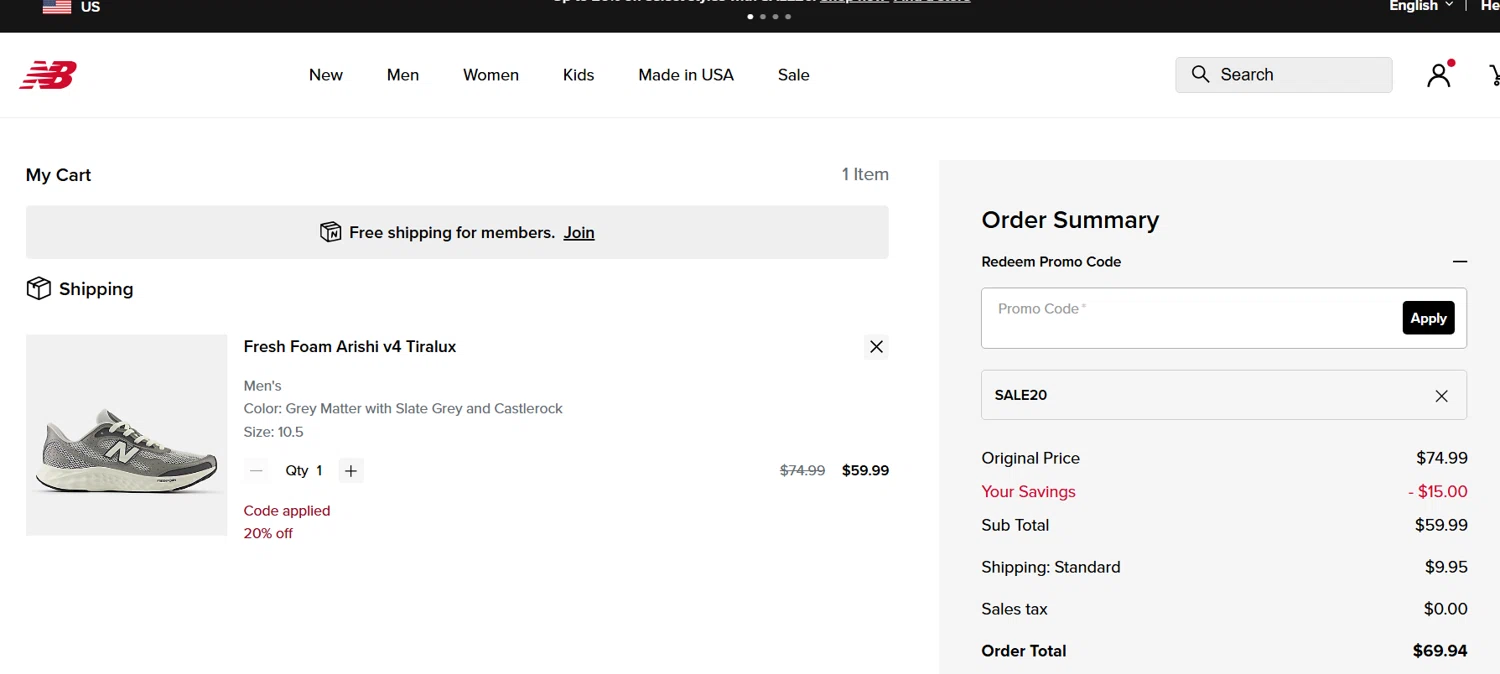Increase shoe quantity with plus button

coord(350,471)
